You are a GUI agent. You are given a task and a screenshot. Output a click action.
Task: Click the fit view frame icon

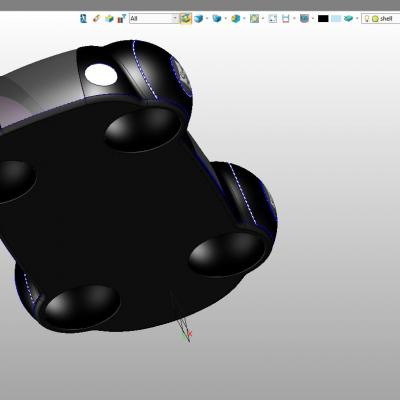coord(273,18)
